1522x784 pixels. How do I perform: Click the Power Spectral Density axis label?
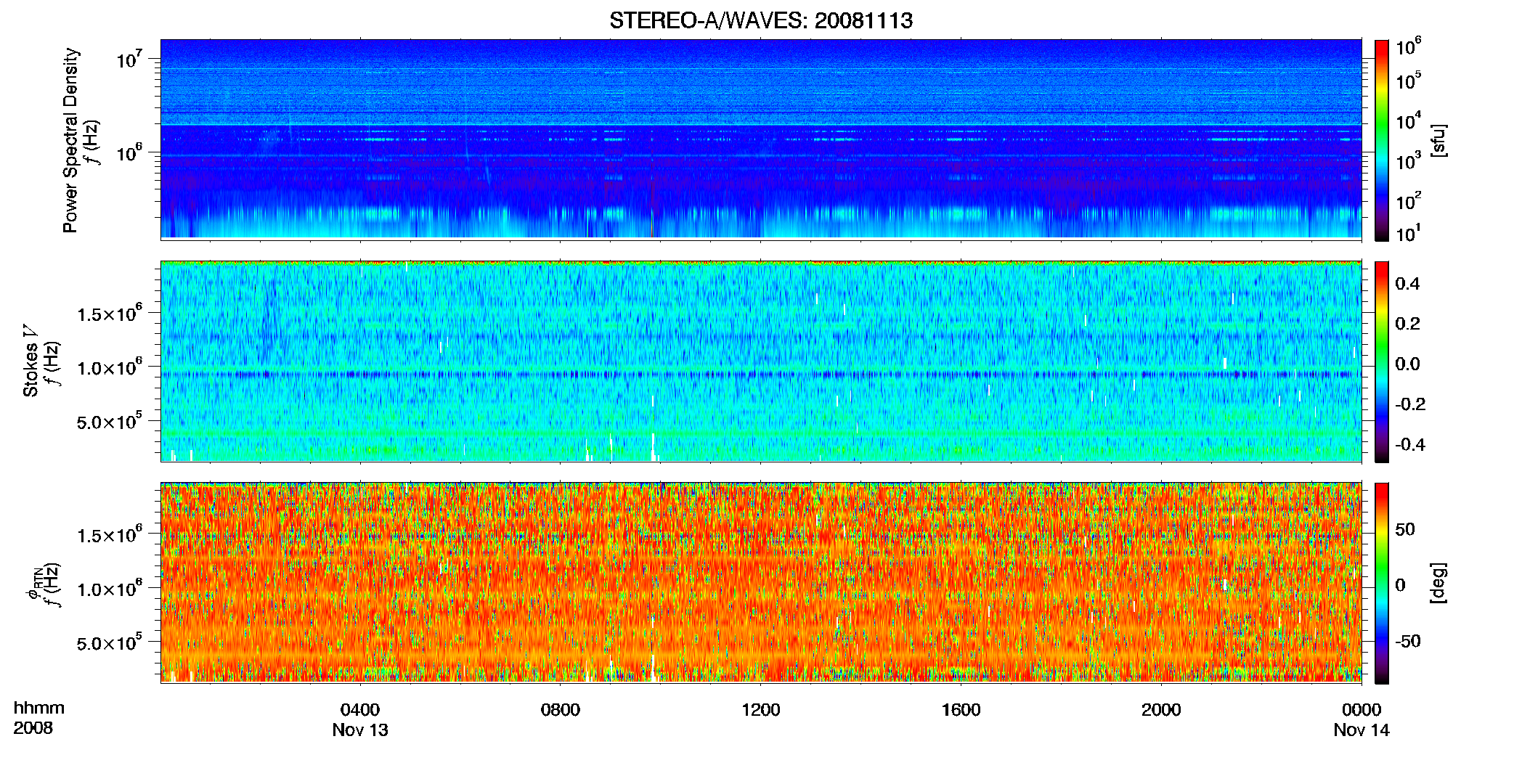(x=70, y=140)
